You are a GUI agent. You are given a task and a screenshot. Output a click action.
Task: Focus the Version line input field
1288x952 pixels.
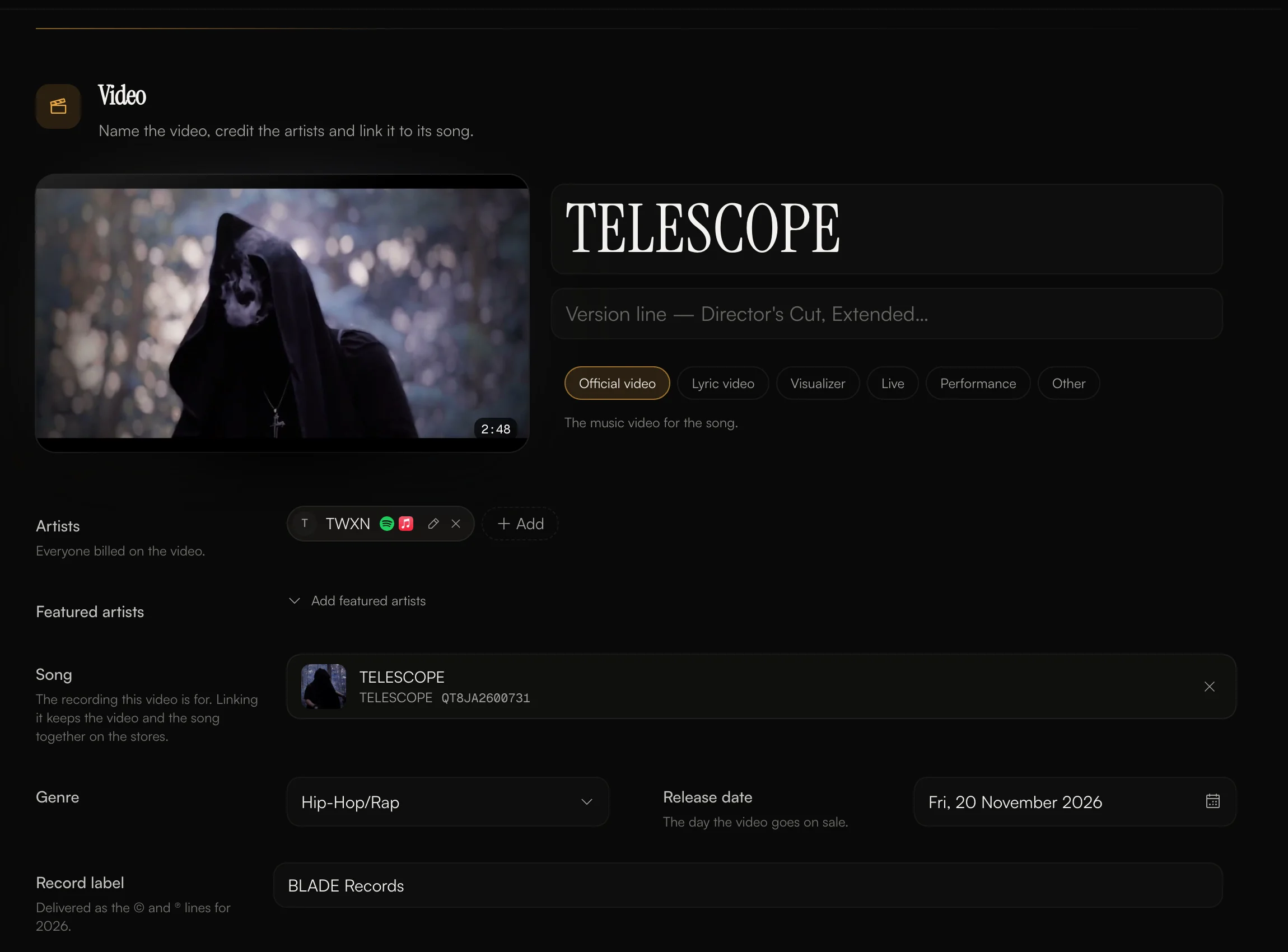point(886,314)
